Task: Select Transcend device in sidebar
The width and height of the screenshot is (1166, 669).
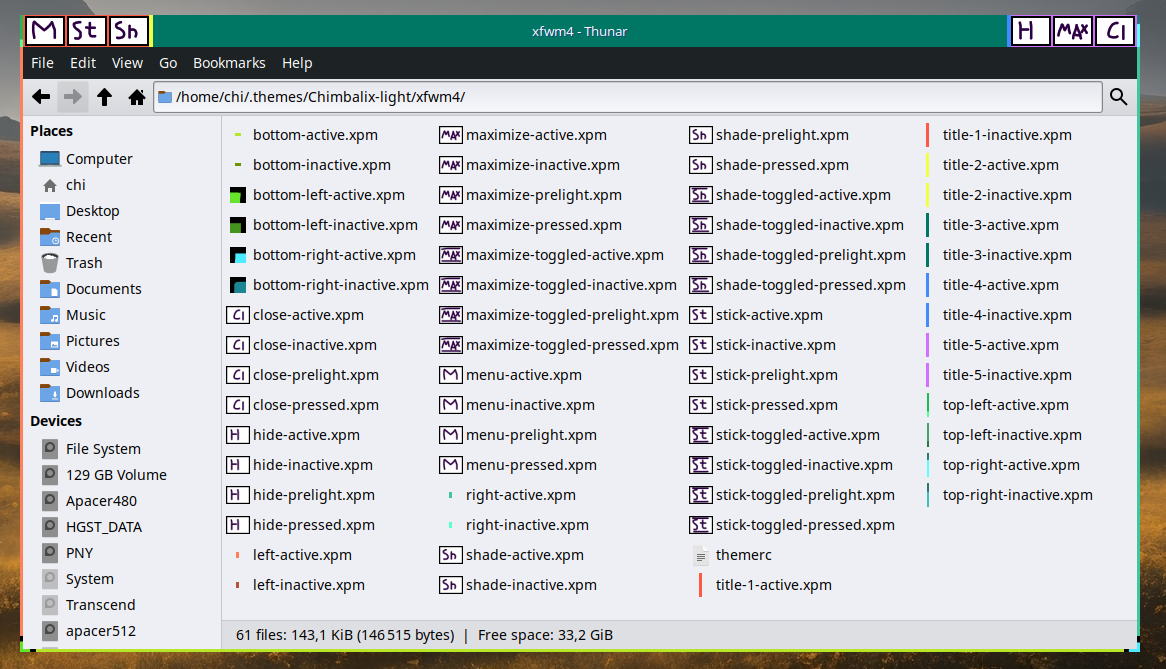Action: (100, 605)
